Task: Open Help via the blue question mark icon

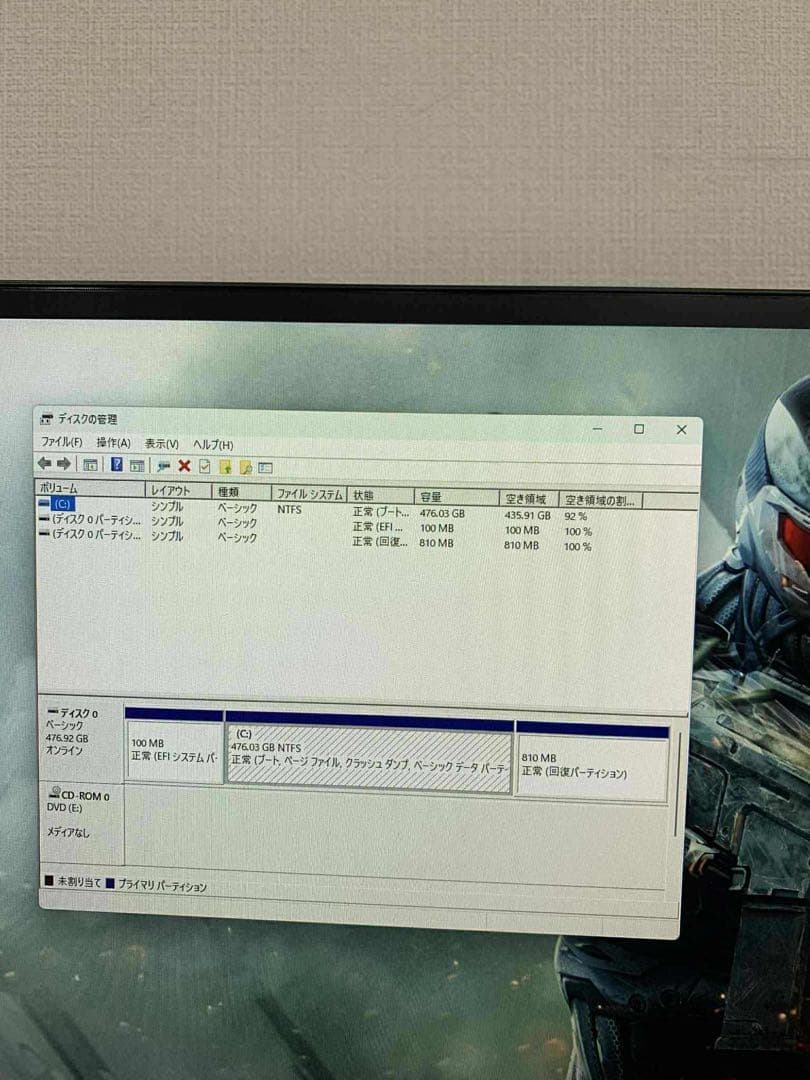Action: coord(117,466)
